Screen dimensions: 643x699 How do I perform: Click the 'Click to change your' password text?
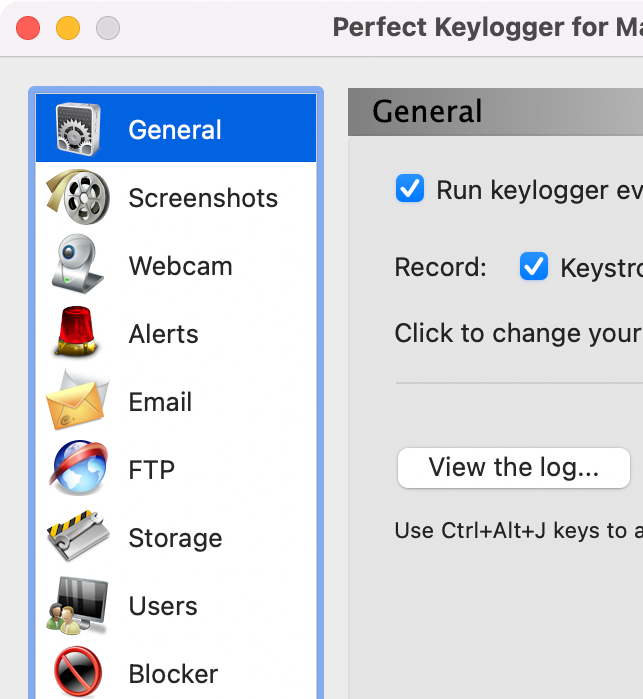coord(519,333)
